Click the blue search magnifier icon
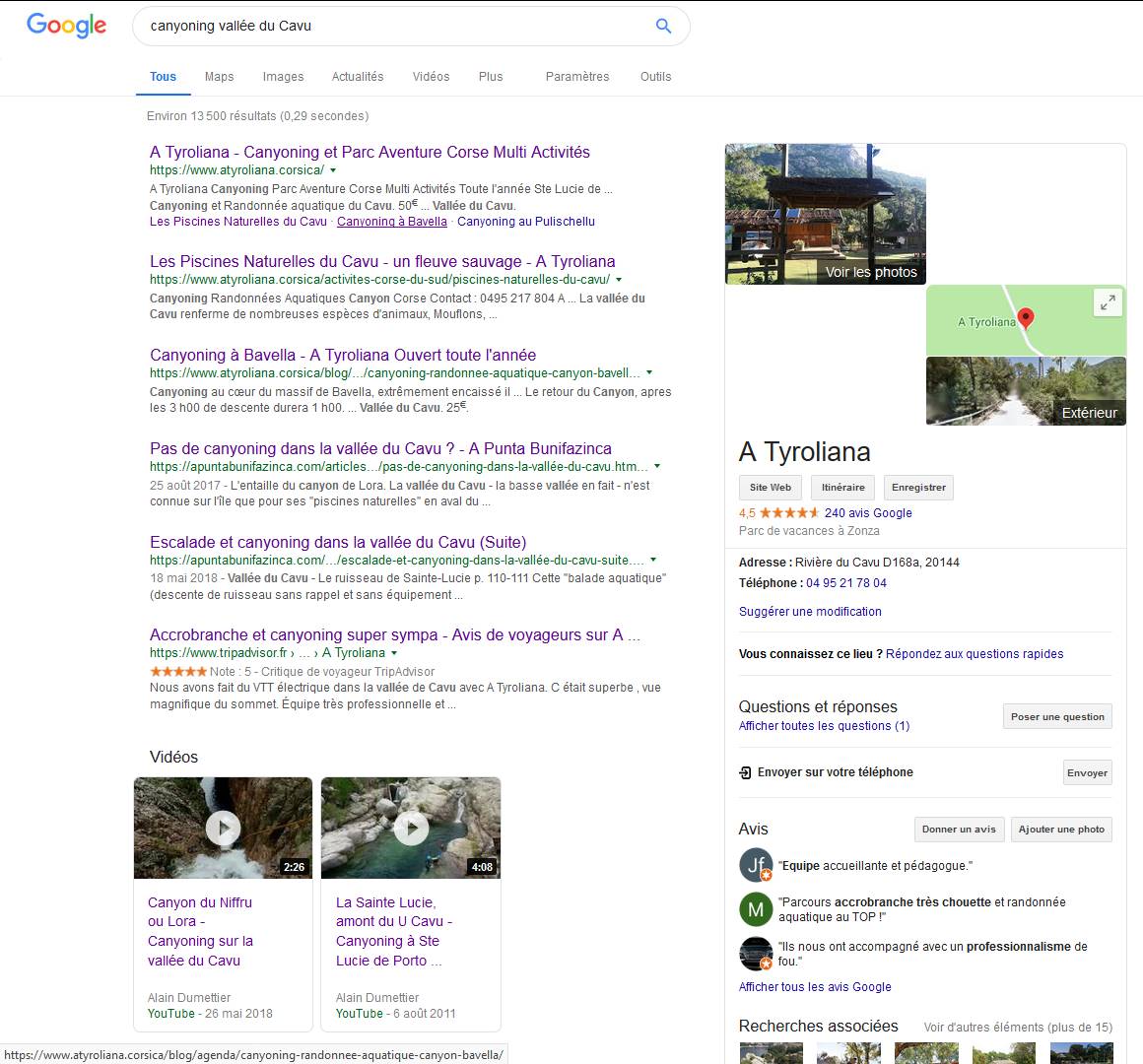Image resolution: width=1143 pixels, height=1064 pixels. [x=663, y=26]
